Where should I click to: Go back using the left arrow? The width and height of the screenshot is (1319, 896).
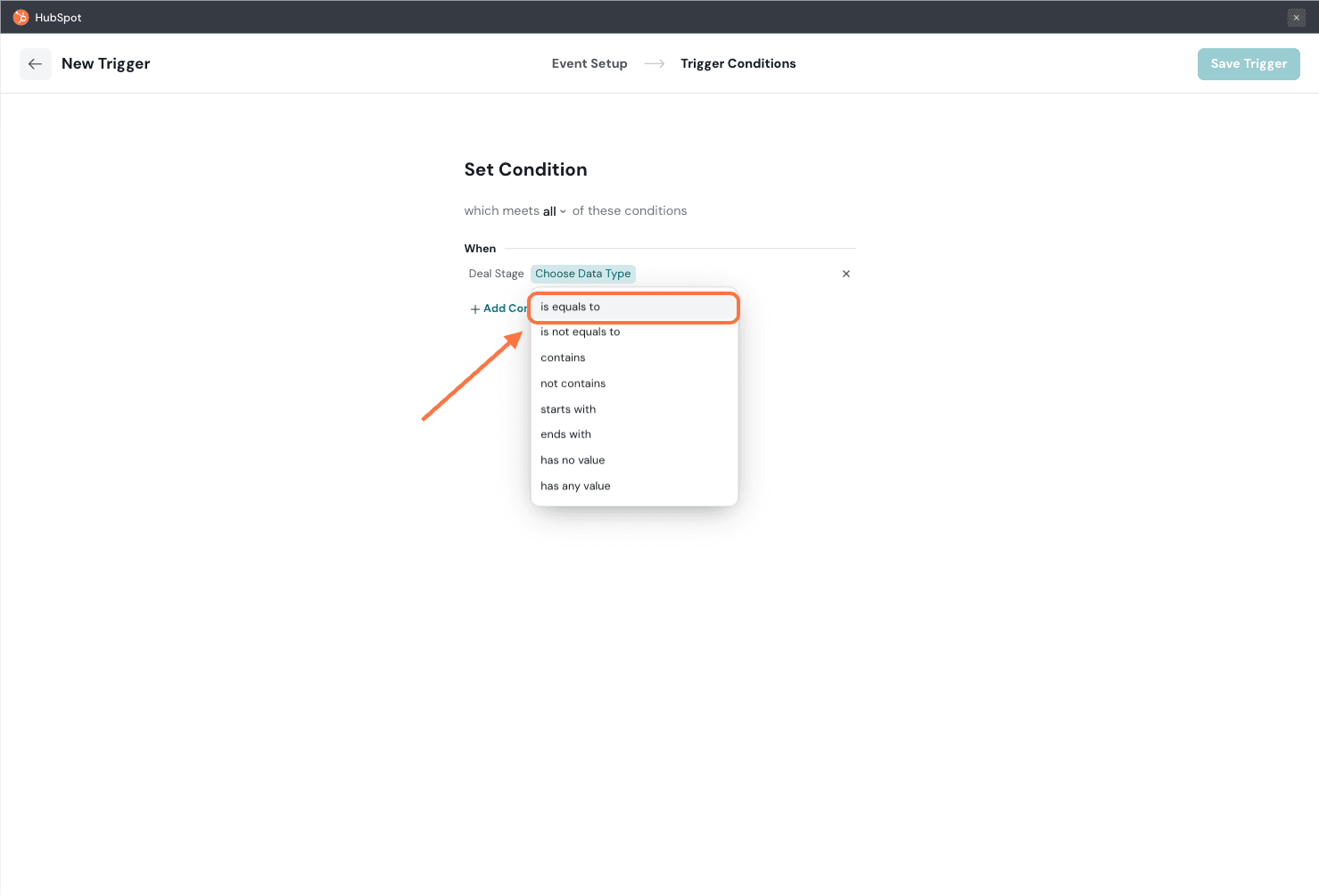[x=36, y=64]
